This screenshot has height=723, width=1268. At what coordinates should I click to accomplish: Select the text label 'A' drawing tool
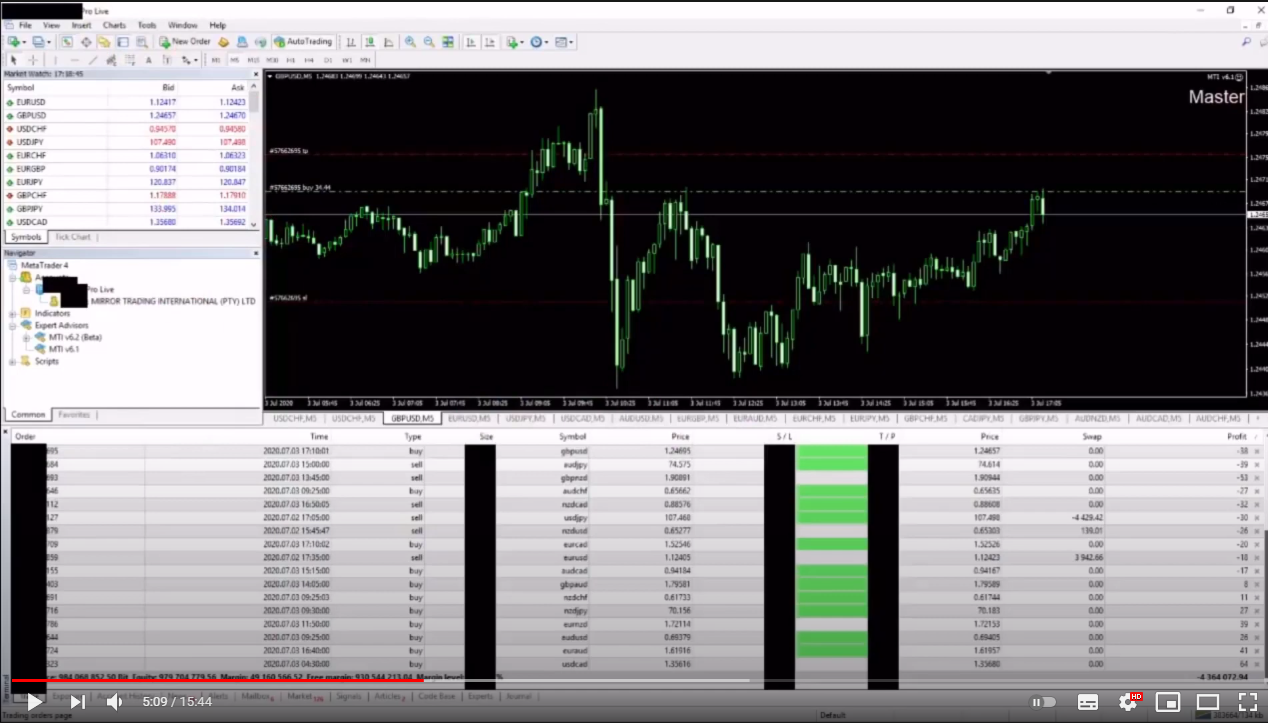click(x=148, y=60)
